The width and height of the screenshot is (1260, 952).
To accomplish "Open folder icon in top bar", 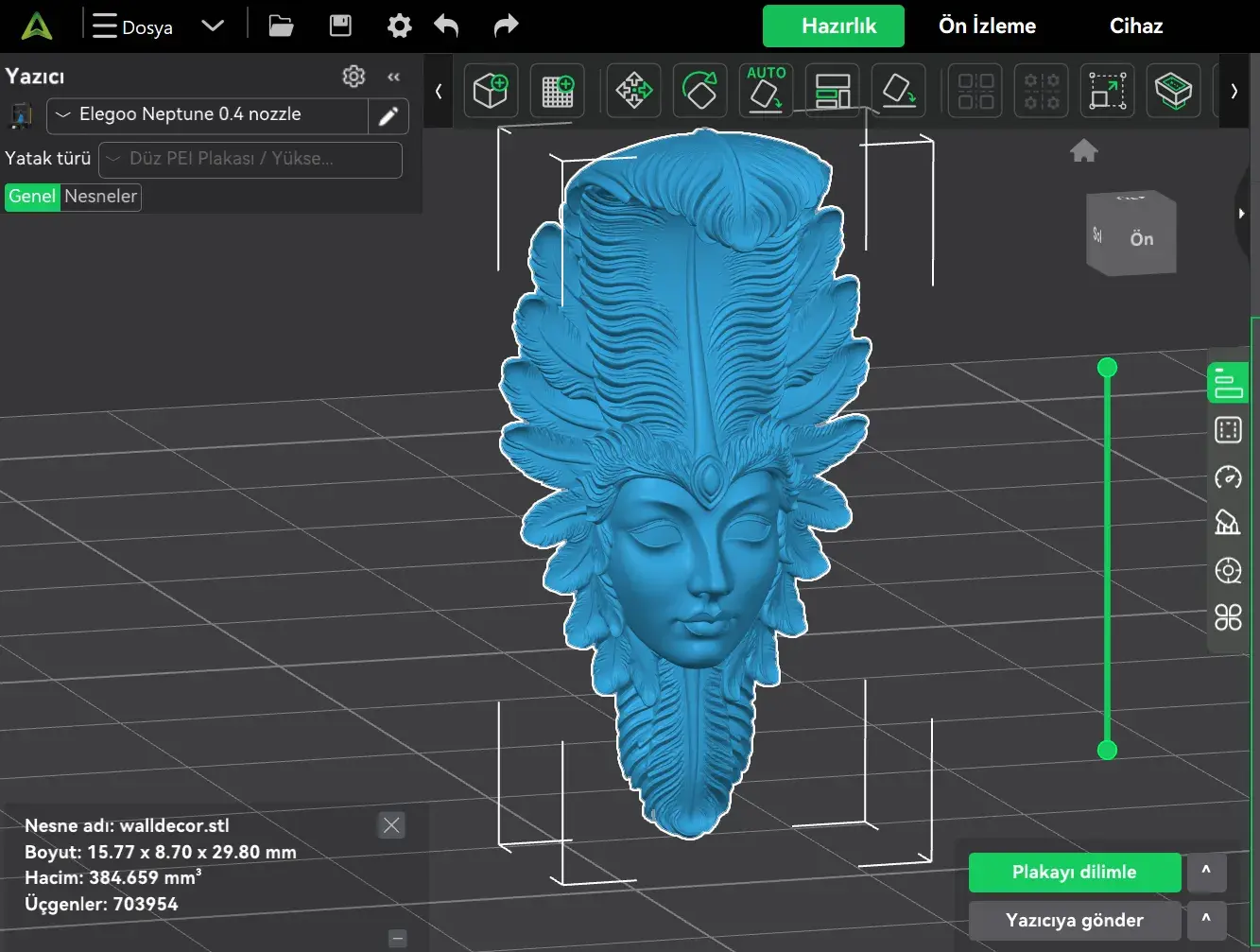I will [281, 26].
